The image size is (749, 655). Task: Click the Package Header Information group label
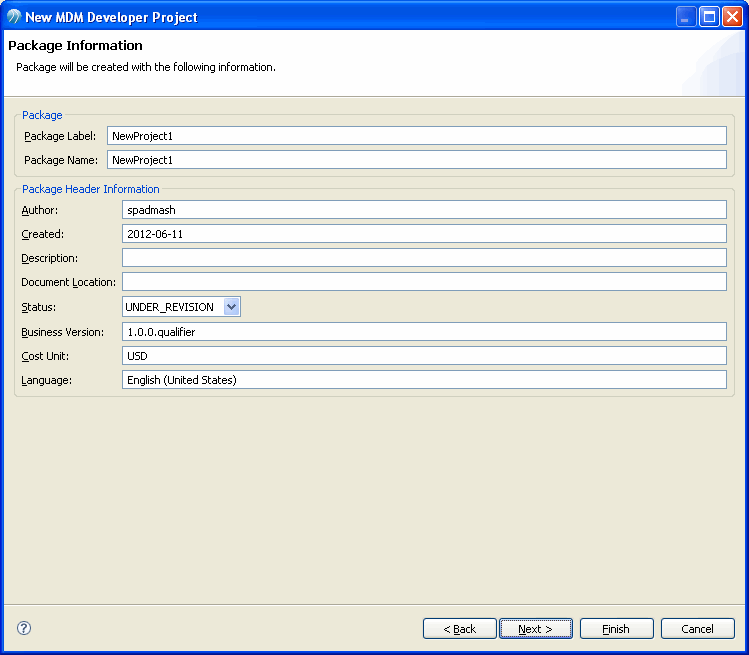click(91, 189)
